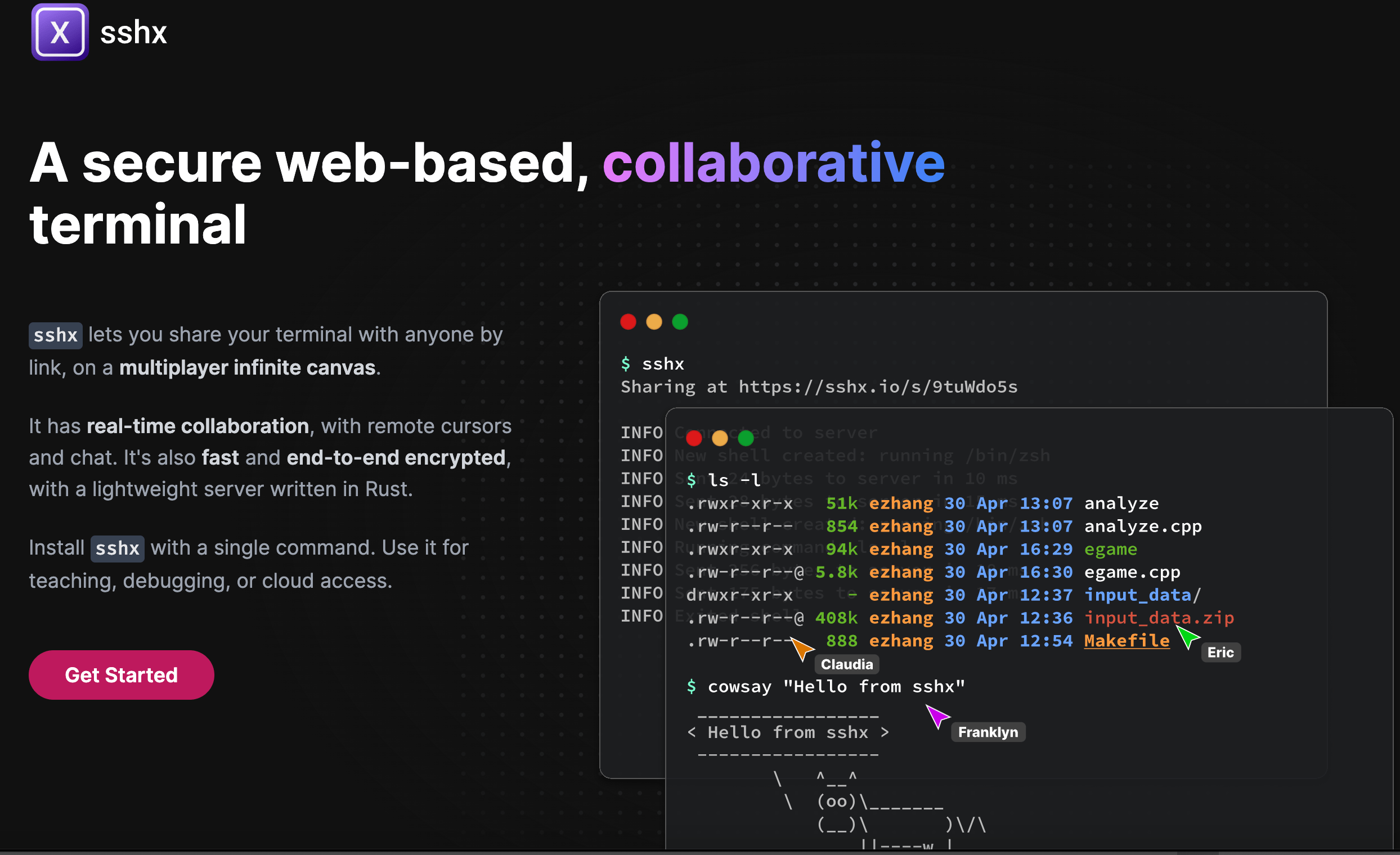Click the sharing URL https://sshx.io/s/9tuWdo5s
The image size is (1400, 855).
[x=878, y=387]
